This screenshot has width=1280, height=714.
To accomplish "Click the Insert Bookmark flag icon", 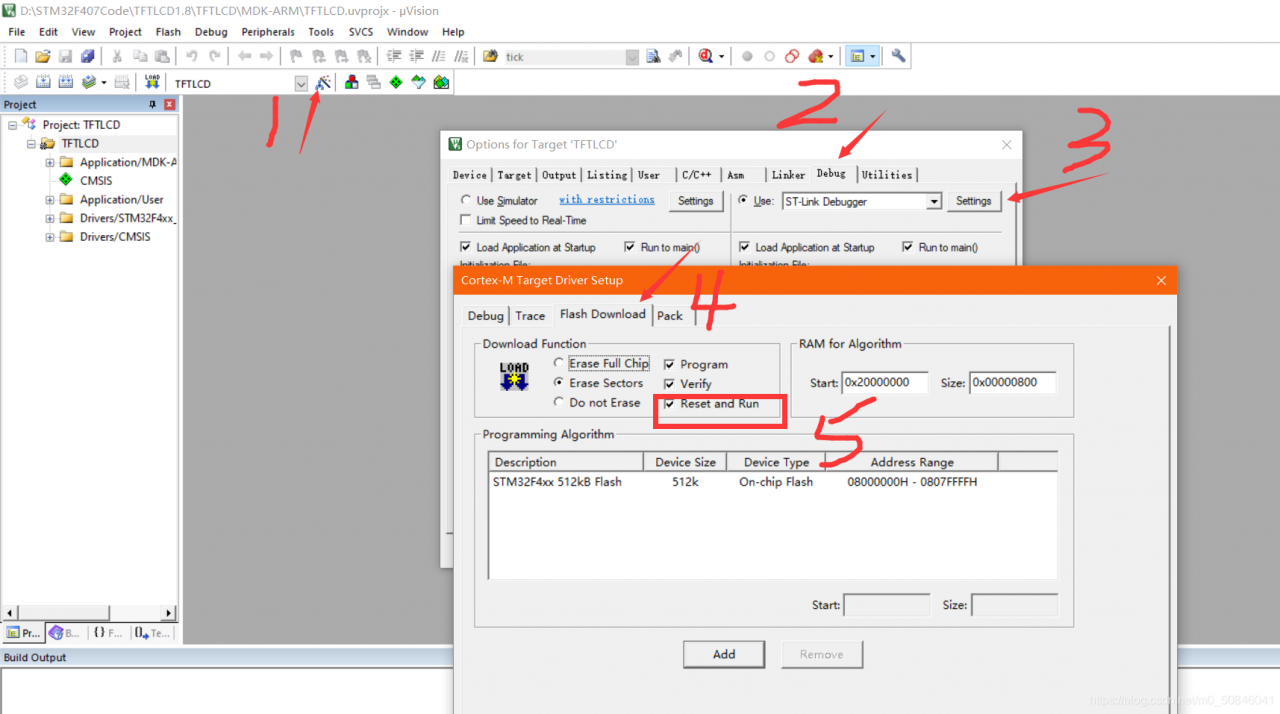I will click(x=296, y=56).
